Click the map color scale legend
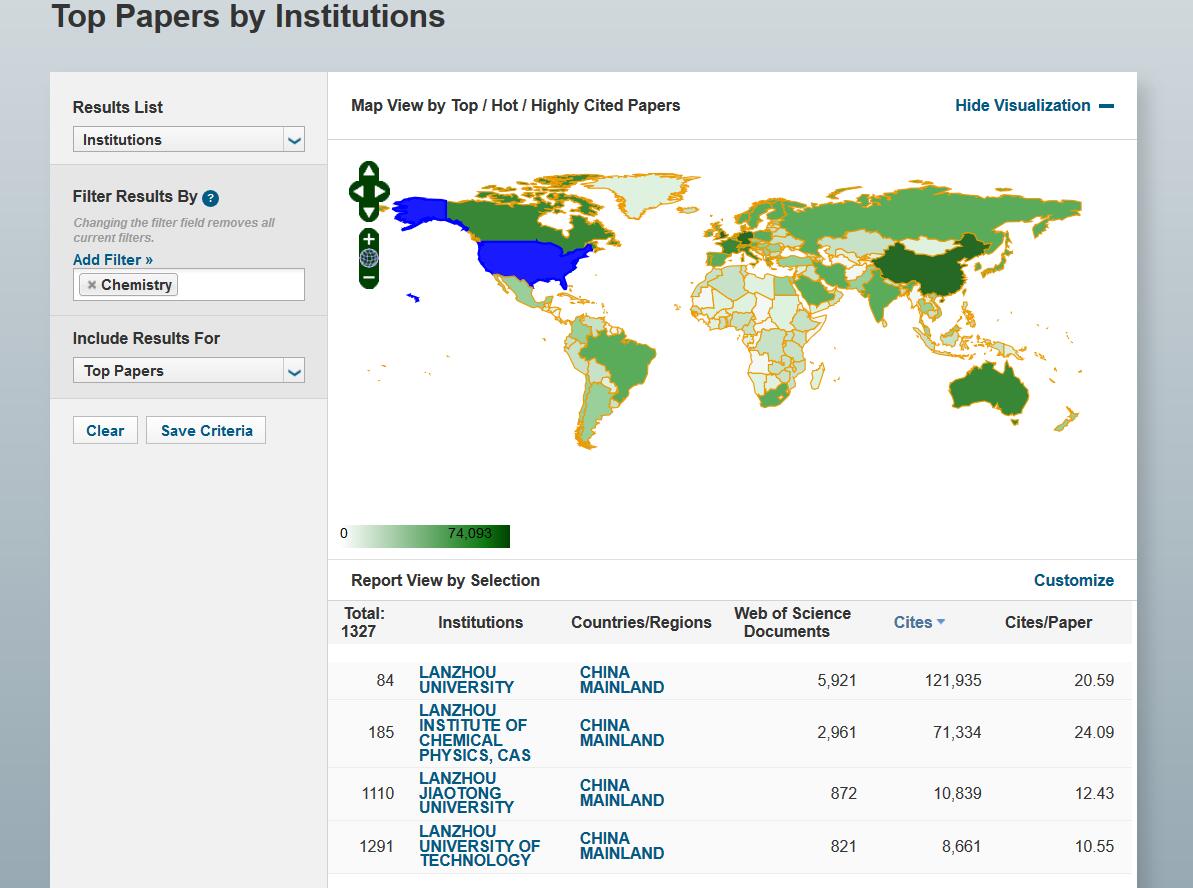Viewport: 1193px width, 888px height. (x=425, y=535)
